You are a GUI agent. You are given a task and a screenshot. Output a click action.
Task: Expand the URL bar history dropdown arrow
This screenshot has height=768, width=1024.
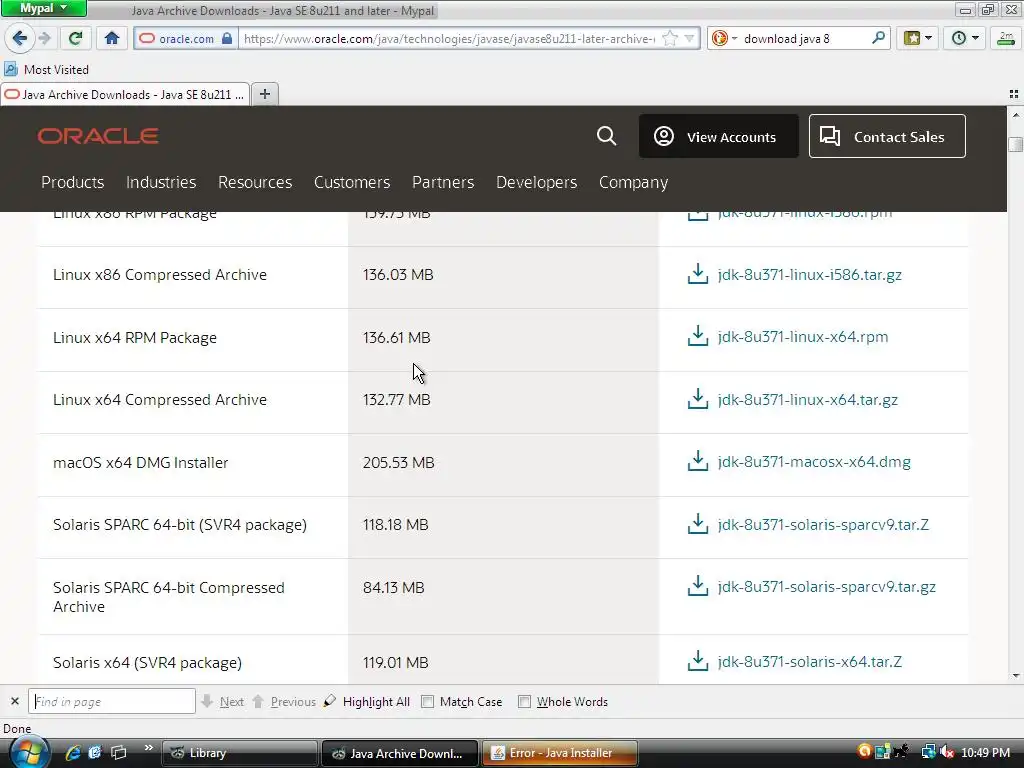(689, 39)
